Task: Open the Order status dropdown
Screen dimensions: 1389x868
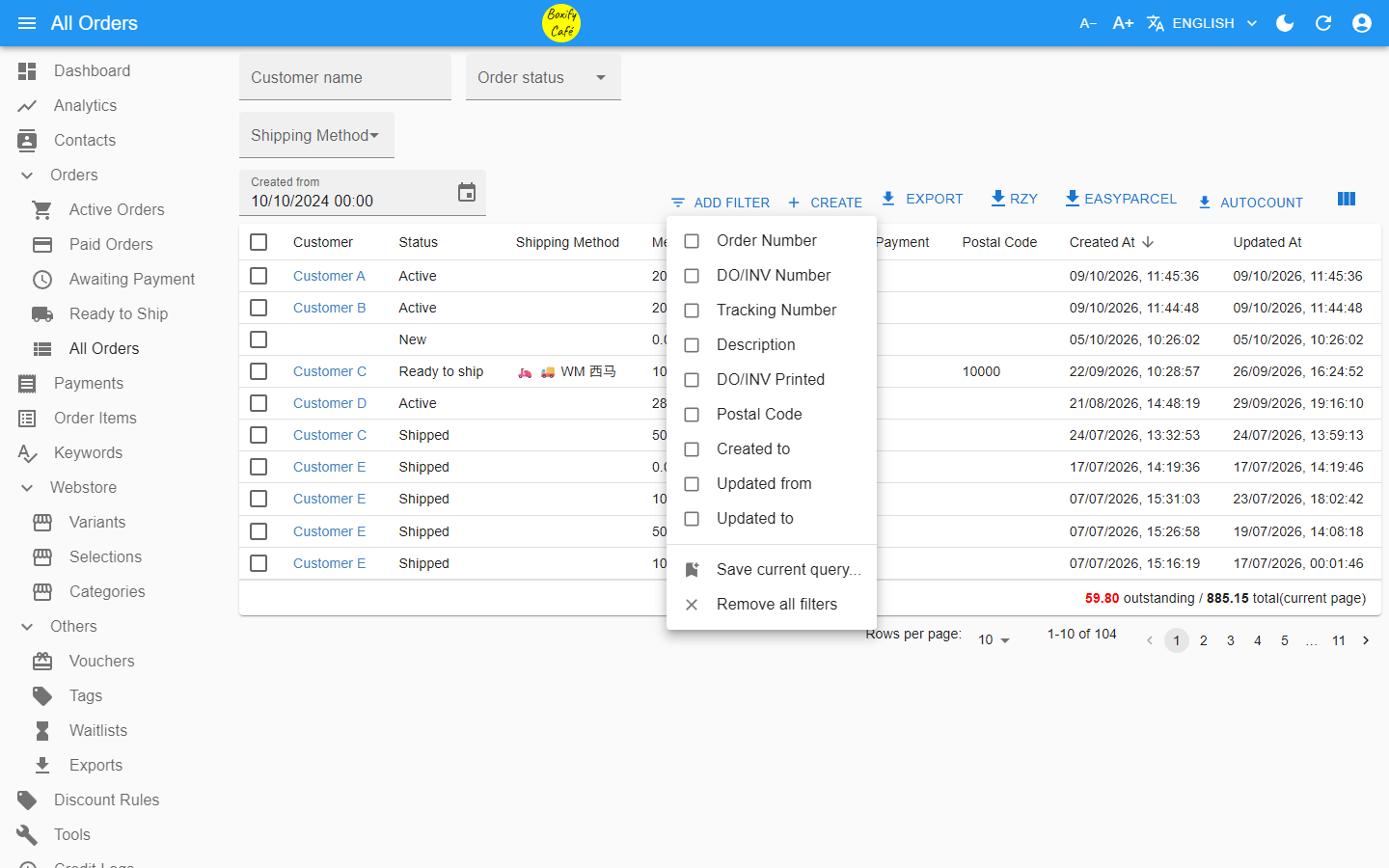Action: 543,77
